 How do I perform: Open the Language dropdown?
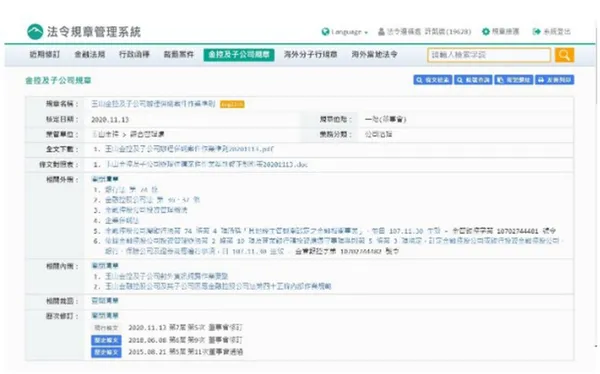[x=345, y=32]
